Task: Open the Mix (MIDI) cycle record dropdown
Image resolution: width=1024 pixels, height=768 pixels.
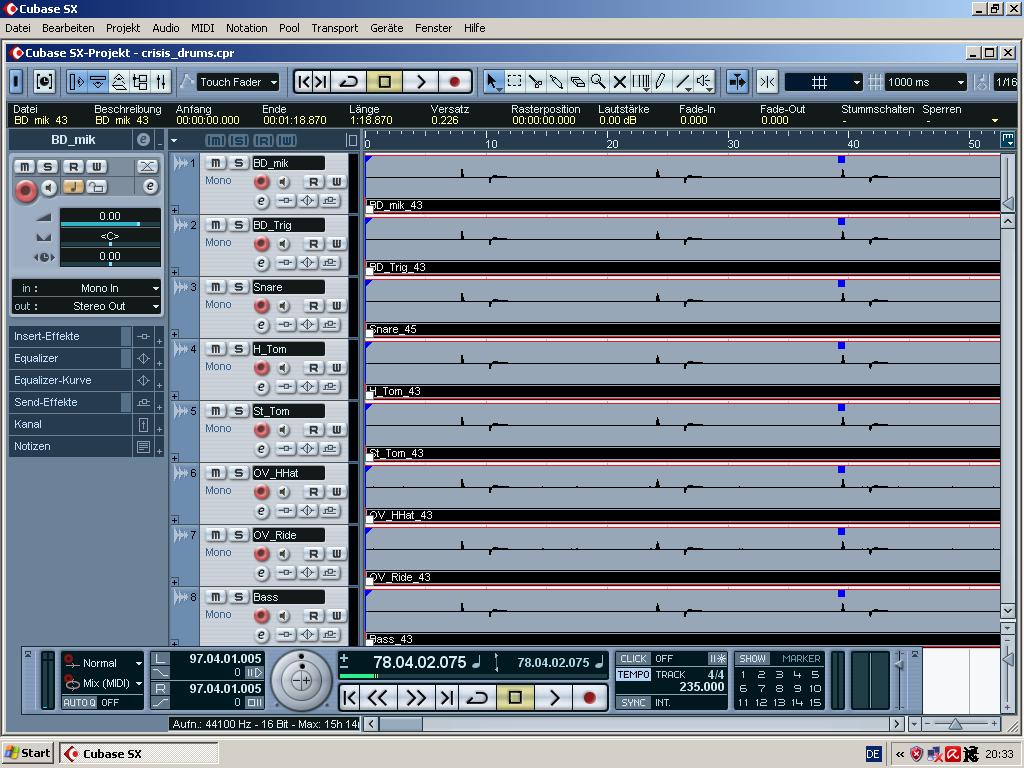Action: click(x=103, y=683)
